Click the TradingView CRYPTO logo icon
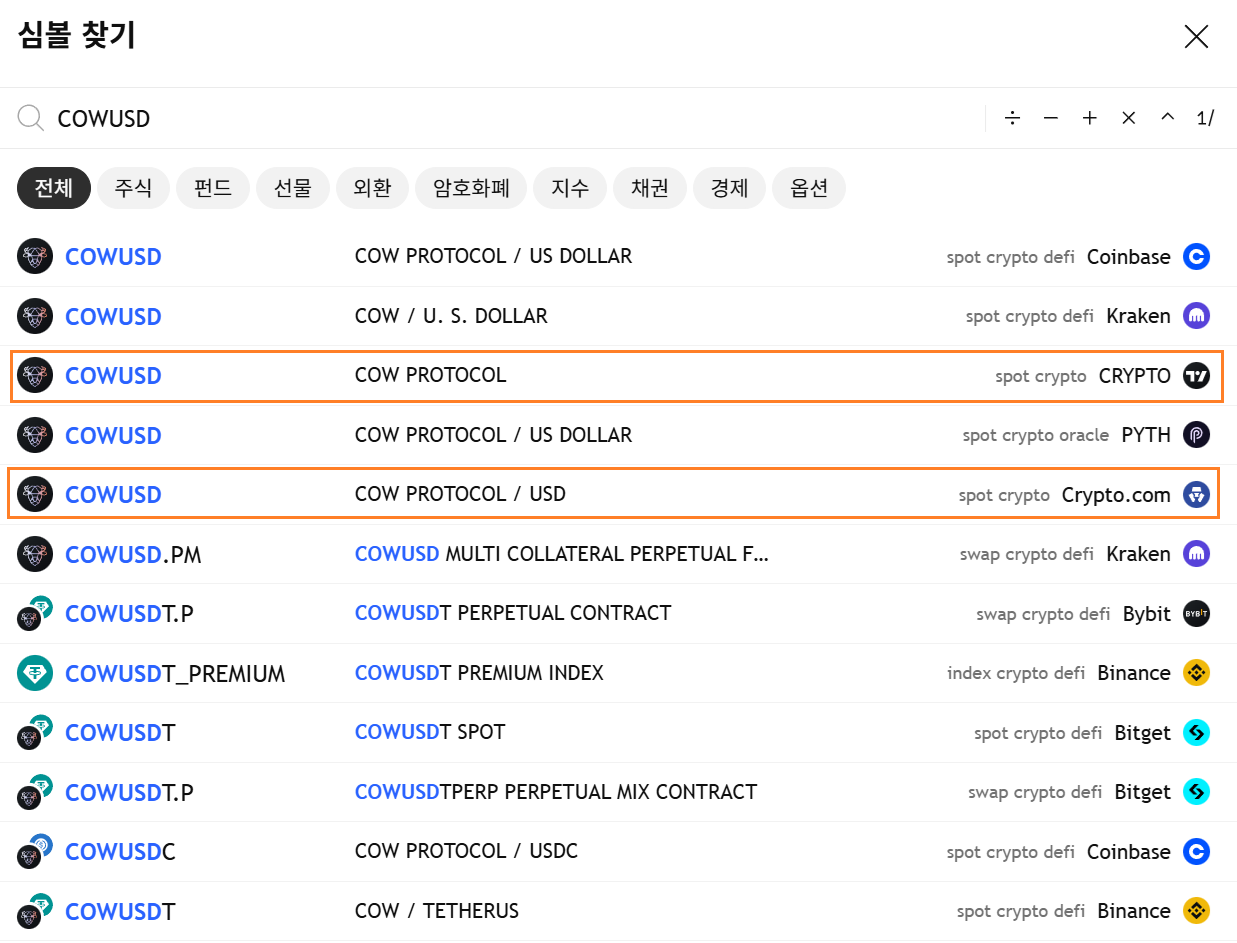This screenshot has width=1237, height=943. 1196,376
